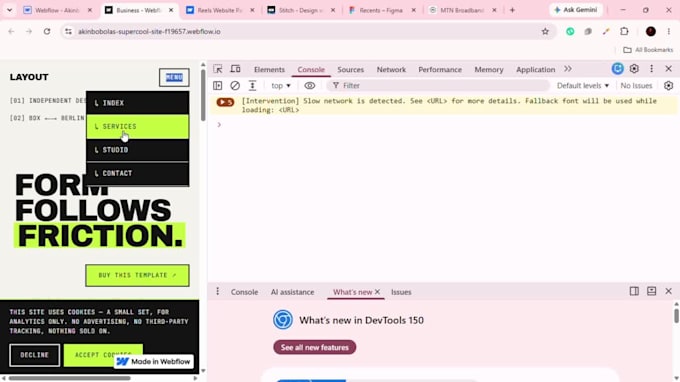Go forward in browser history
The width and height of the screenshot is (680, 382).
point(29,31)
